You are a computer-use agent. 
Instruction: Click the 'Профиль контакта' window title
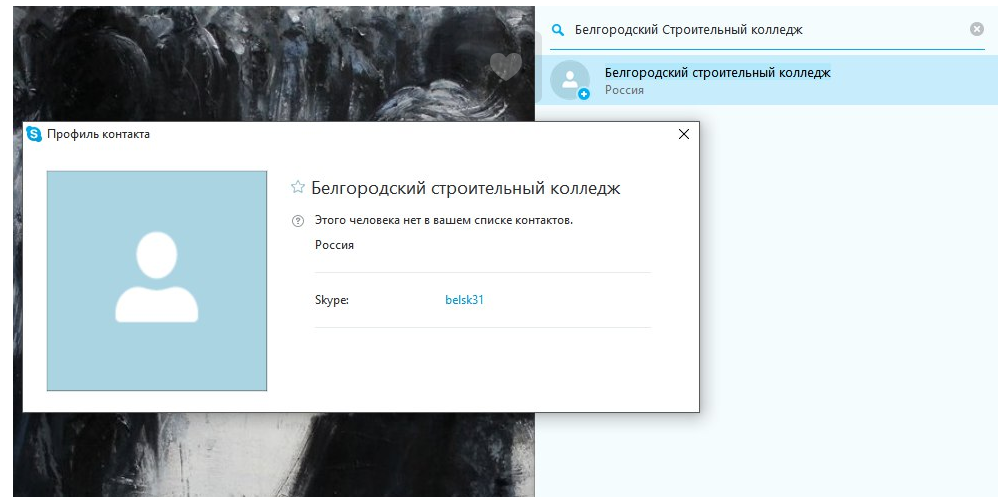click(x=98, y=134)
